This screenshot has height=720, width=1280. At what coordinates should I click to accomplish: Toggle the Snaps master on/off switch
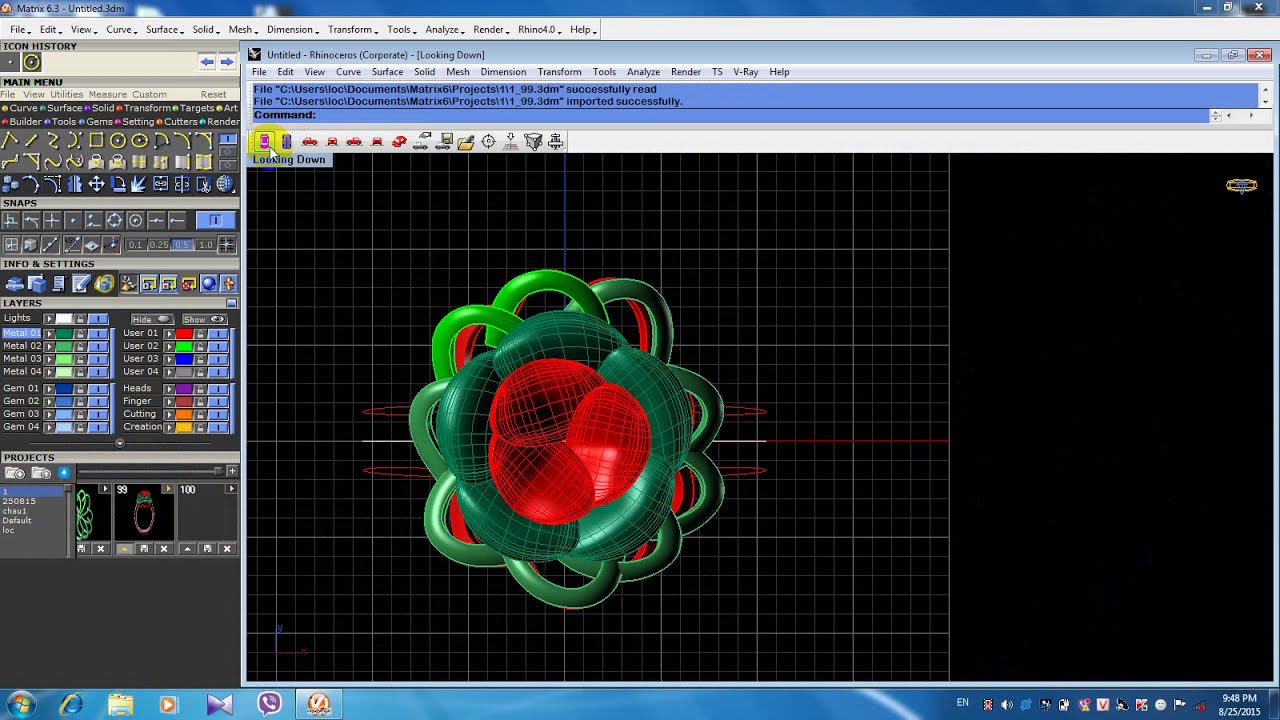click(x=215, y=220)
